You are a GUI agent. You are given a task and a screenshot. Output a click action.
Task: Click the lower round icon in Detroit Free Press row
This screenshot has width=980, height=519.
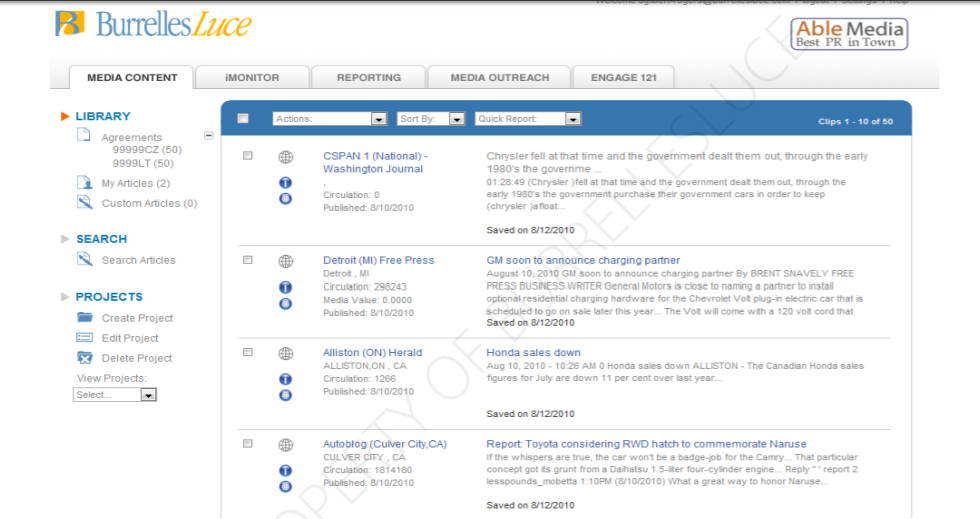pos(286,304)
